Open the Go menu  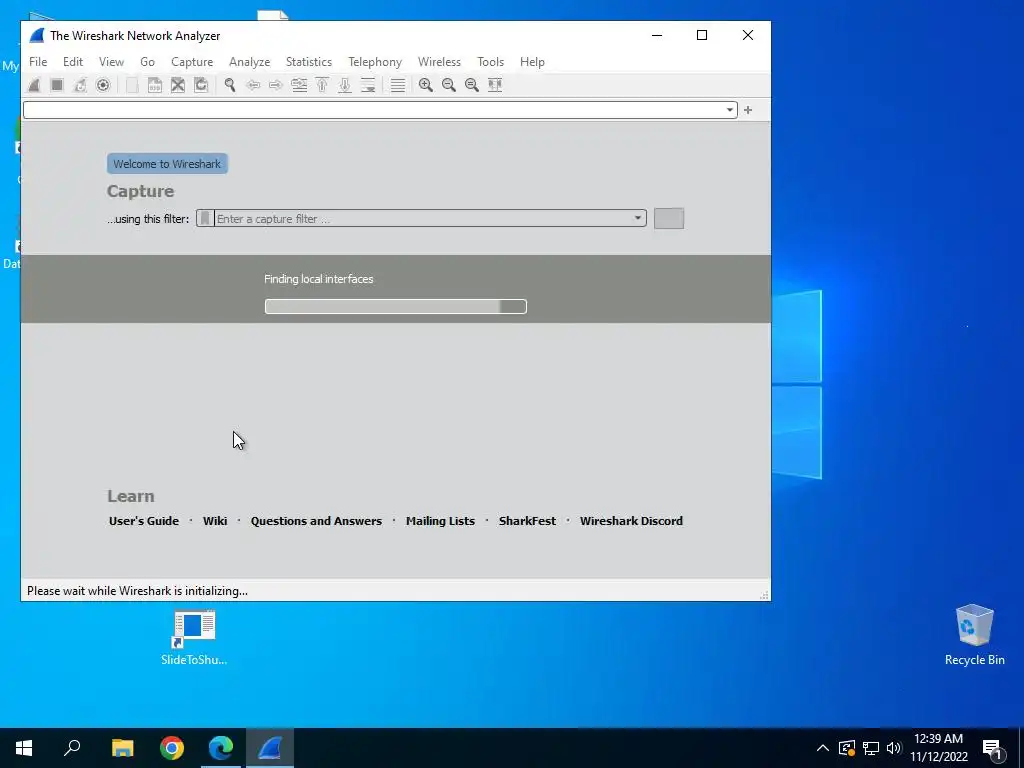pos(148,62)
